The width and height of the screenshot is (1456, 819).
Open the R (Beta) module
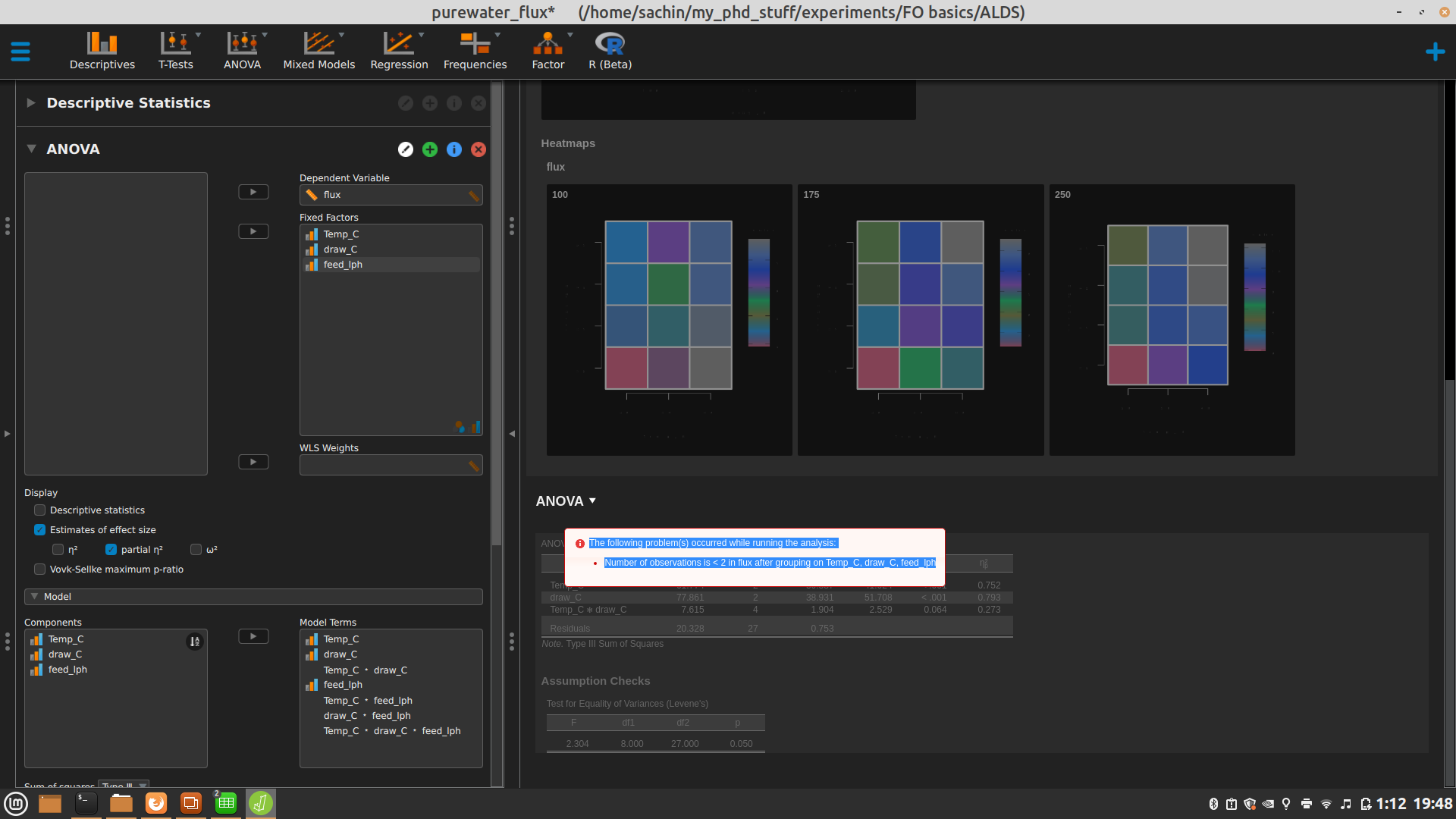point(610,51)
